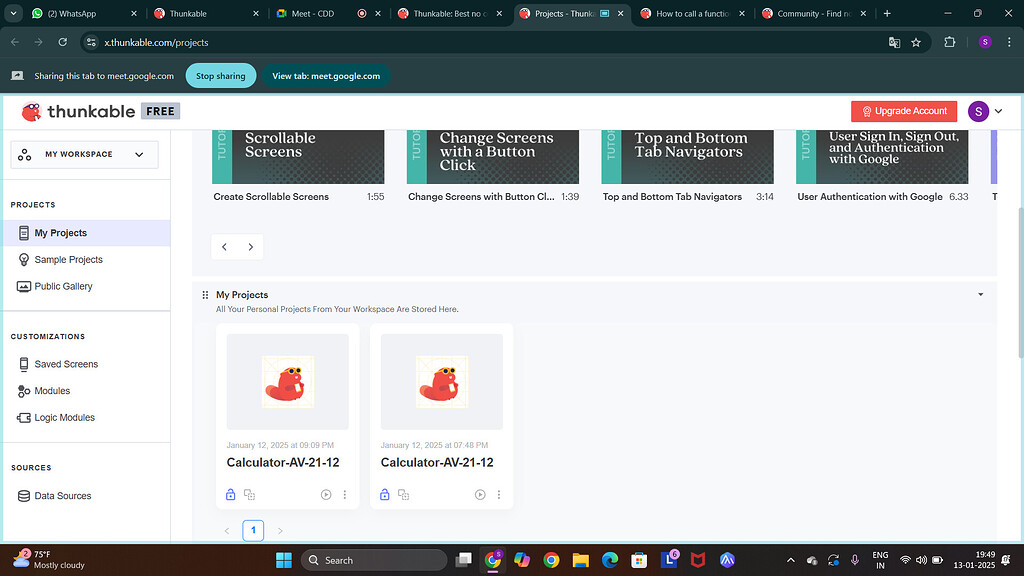Collapse the My Projects section

(x=981, y=294)
